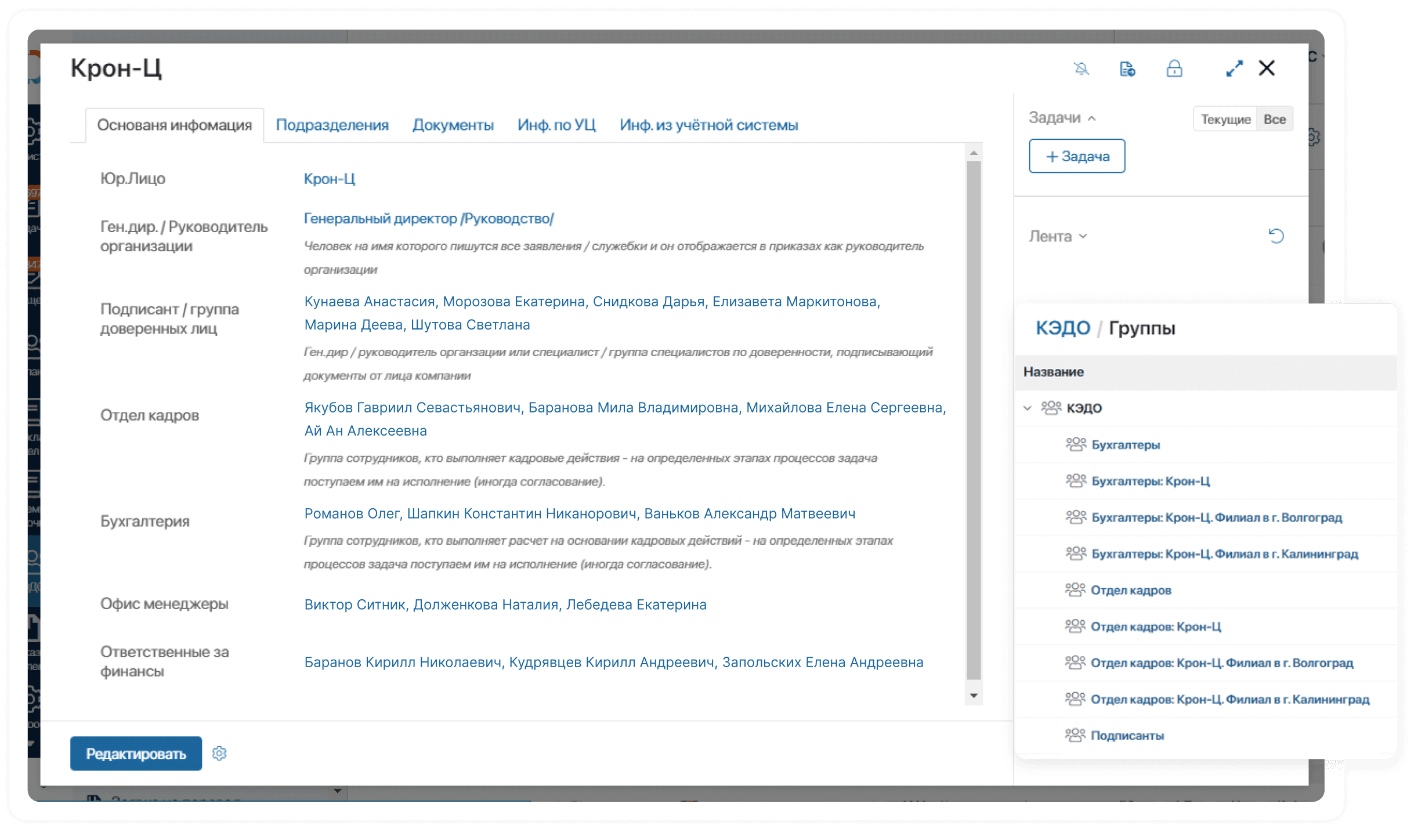Click group icon beside Бухгалтеры: Крон-Ц. Филиал в г. Волгоград
Screen dimensions: 1425x840
[x=1076, y=517]
